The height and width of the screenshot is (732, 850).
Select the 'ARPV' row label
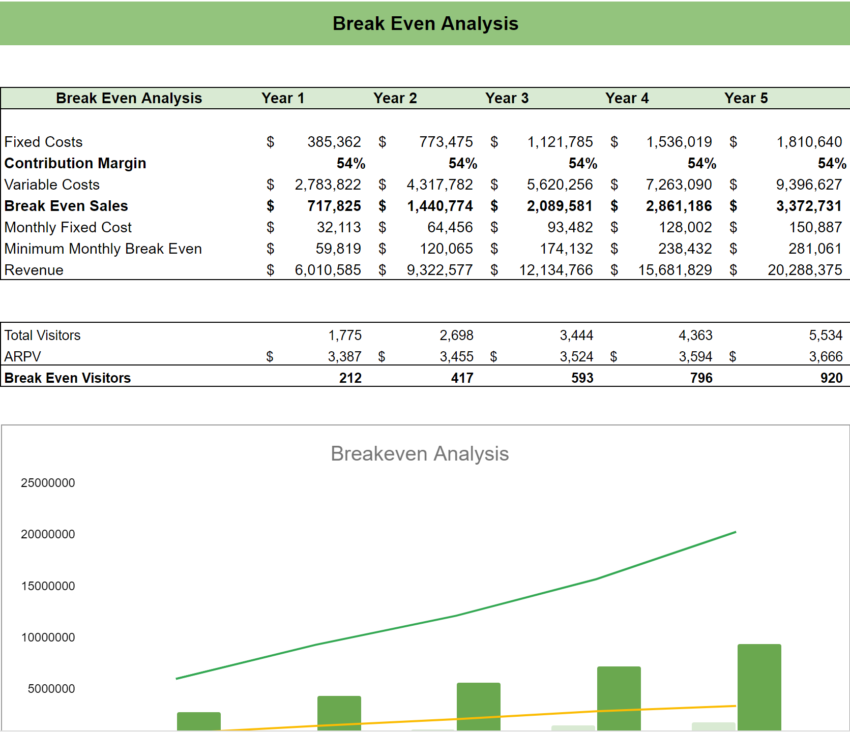(x=23, y=356)
